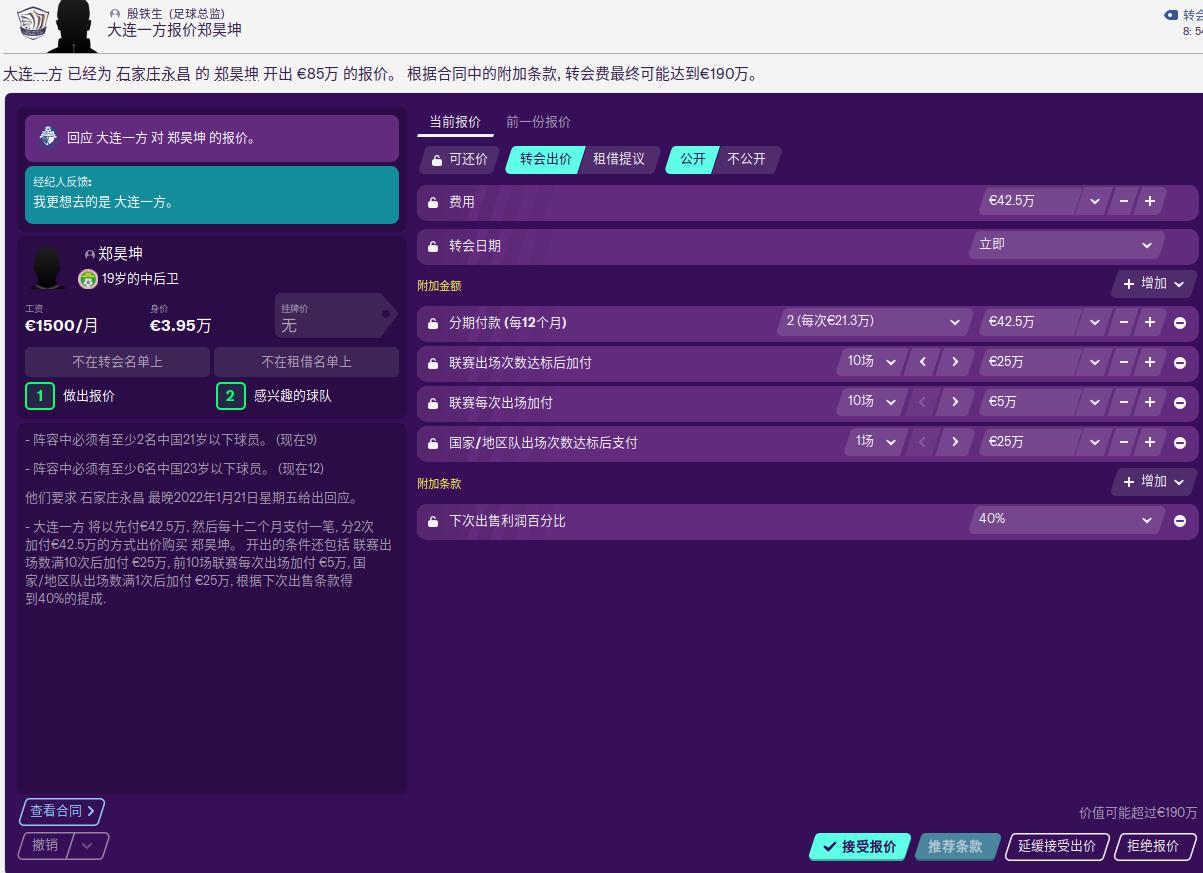
Task: Switch the offer to 不公开
Action: (745, 159)
